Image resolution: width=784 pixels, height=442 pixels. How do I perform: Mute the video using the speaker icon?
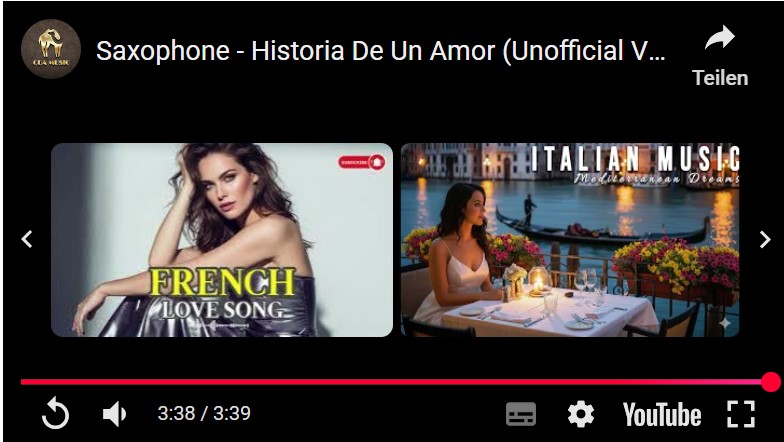click(114, 414)
